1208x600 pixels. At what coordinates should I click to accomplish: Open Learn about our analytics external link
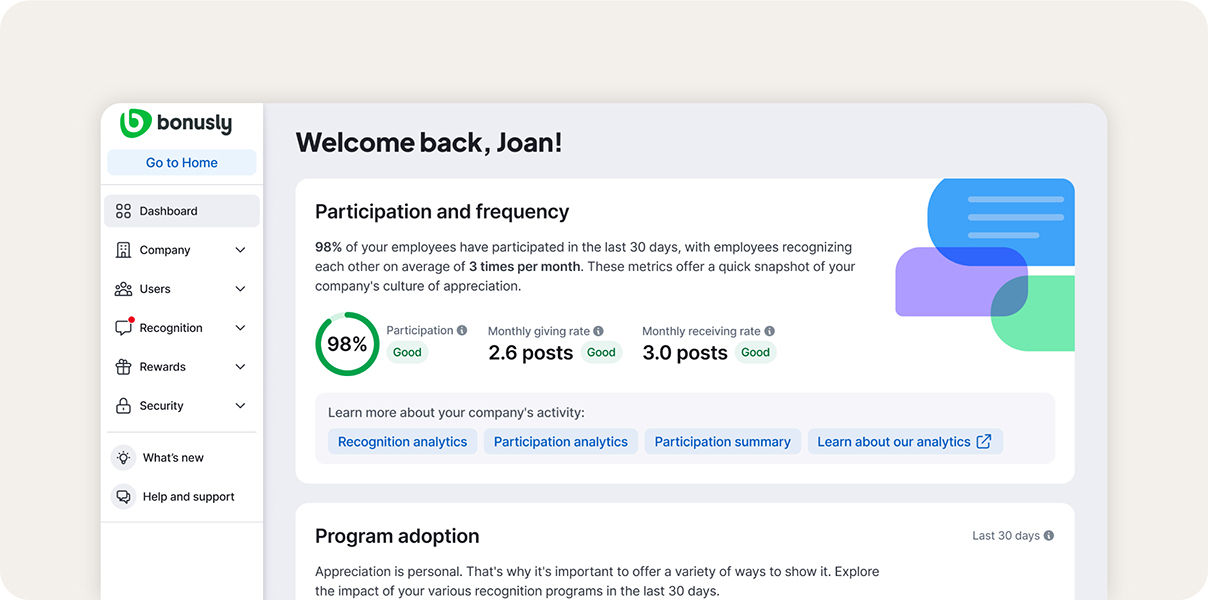coord(904,442)
